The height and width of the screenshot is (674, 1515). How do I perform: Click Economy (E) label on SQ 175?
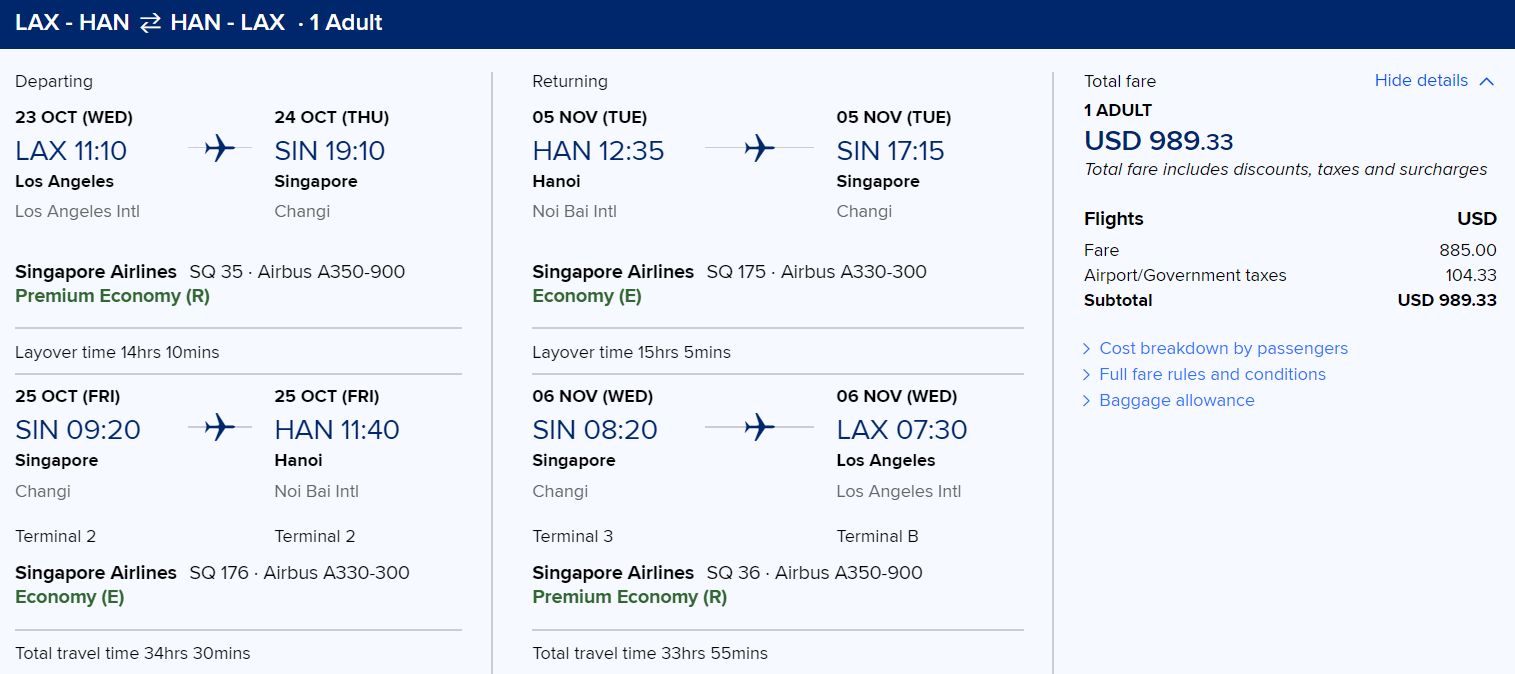(587, 296)
